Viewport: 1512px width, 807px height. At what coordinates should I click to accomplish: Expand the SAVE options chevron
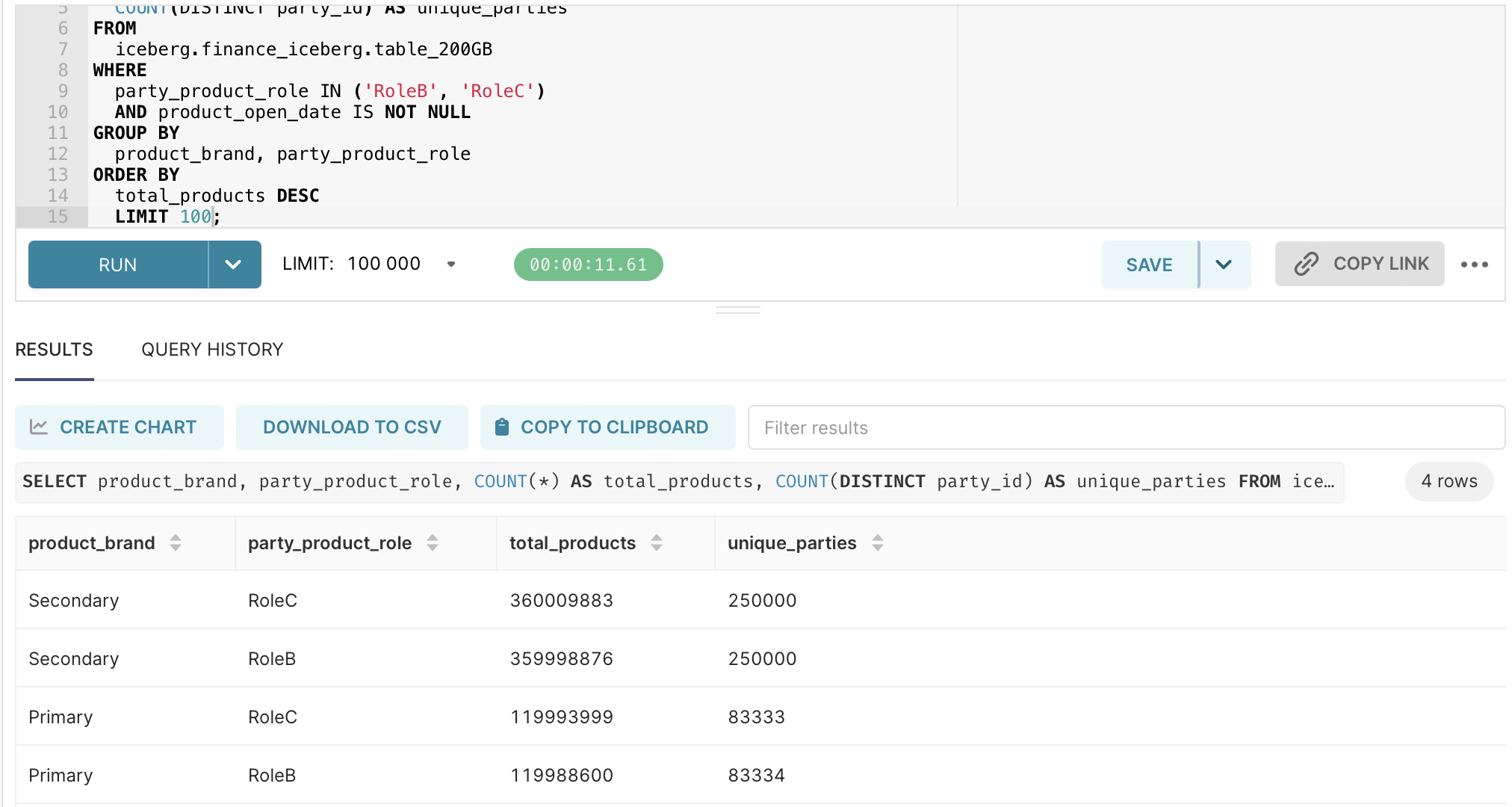point(1224,265)
